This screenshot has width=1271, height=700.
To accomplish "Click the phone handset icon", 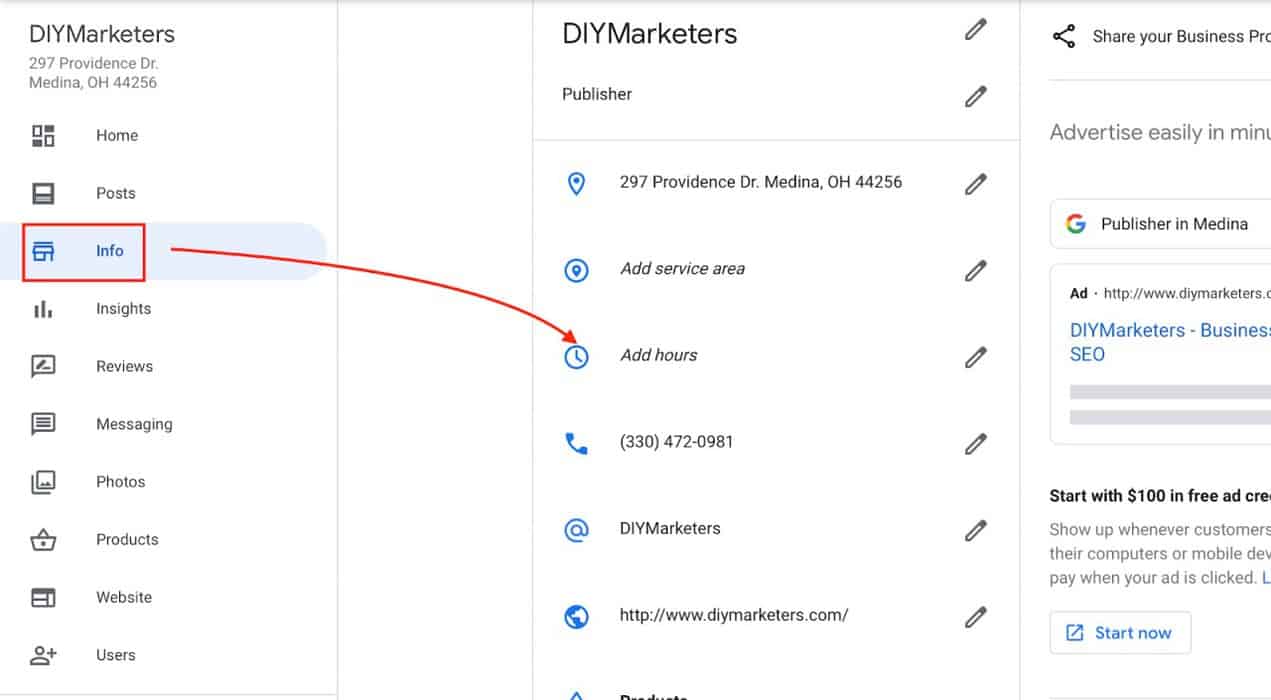I will [576, 443].
